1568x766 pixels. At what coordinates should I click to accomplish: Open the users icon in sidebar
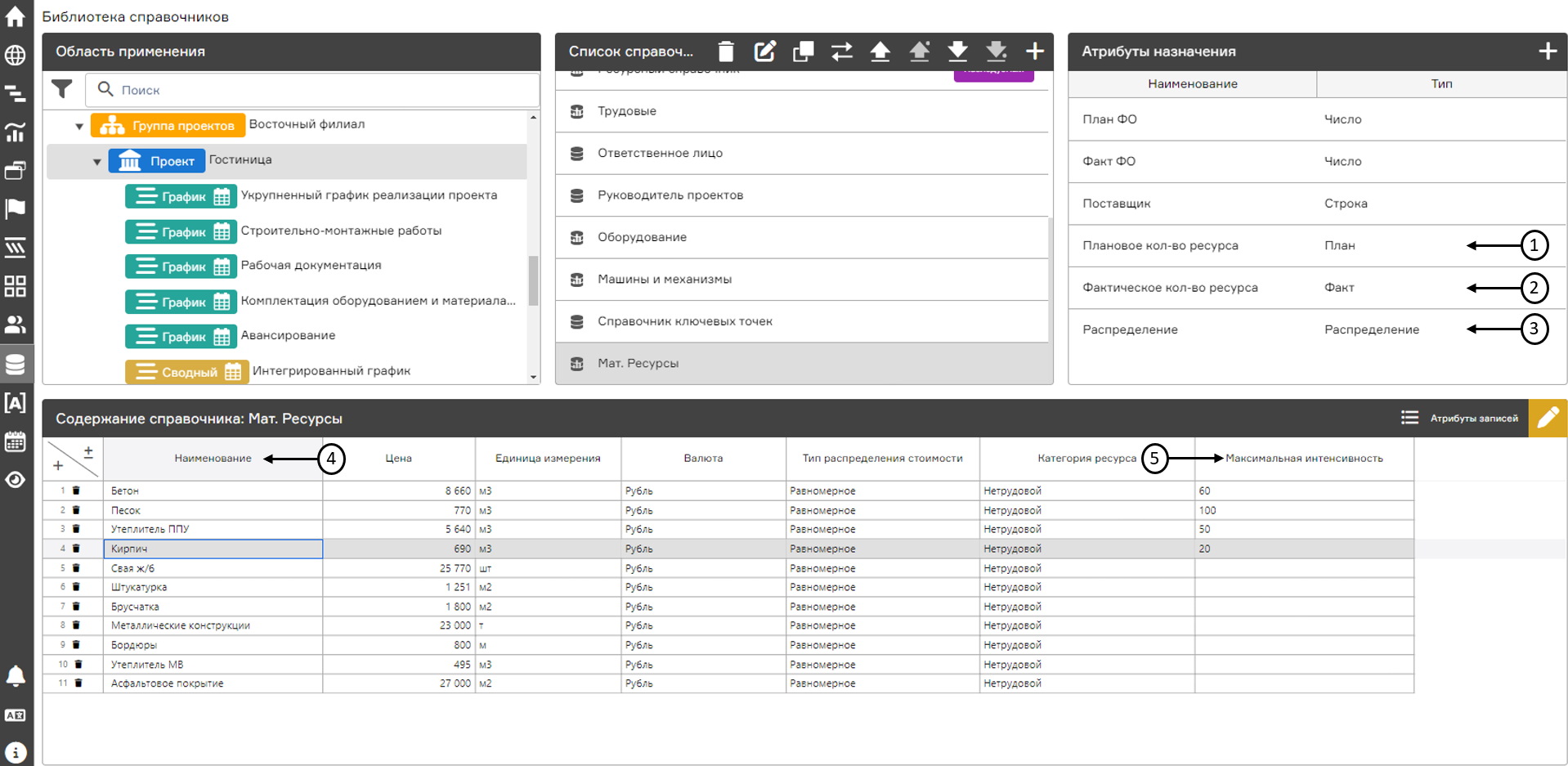coord(16,325)
